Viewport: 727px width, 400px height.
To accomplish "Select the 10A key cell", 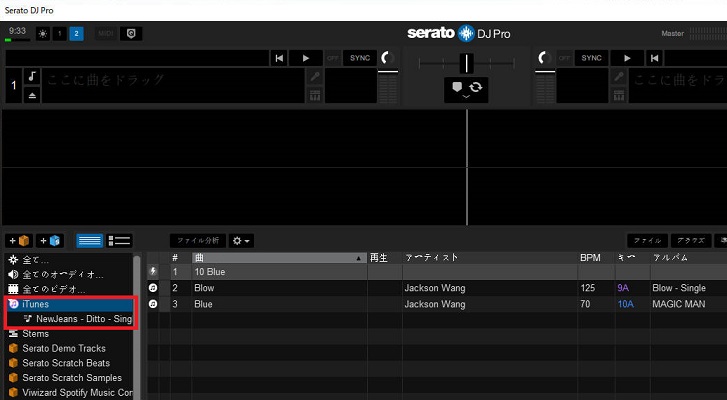I will pos(625,304).
